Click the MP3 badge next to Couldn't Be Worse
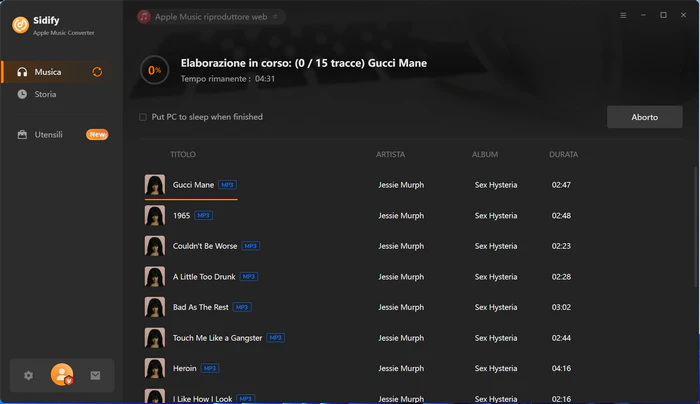This screenshot has width=700, height=404. [x=250, y=246]
